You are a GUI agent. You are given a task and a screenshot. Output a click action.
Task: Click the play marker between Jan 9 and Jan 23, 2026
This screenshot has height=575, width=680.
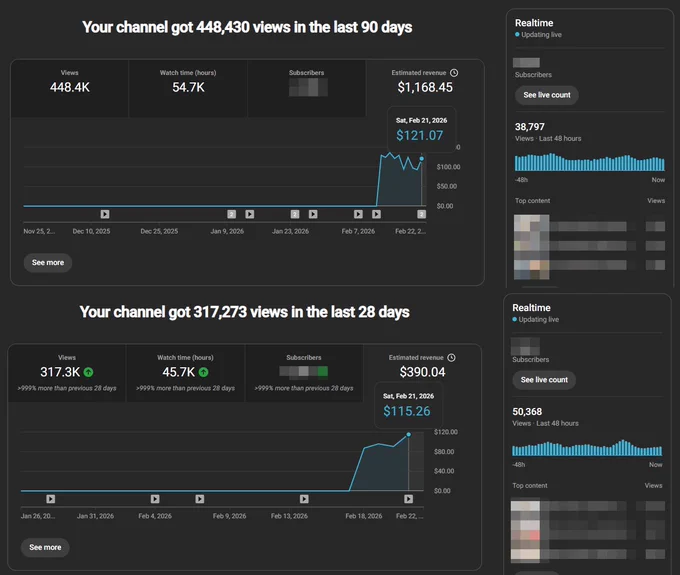249,214
